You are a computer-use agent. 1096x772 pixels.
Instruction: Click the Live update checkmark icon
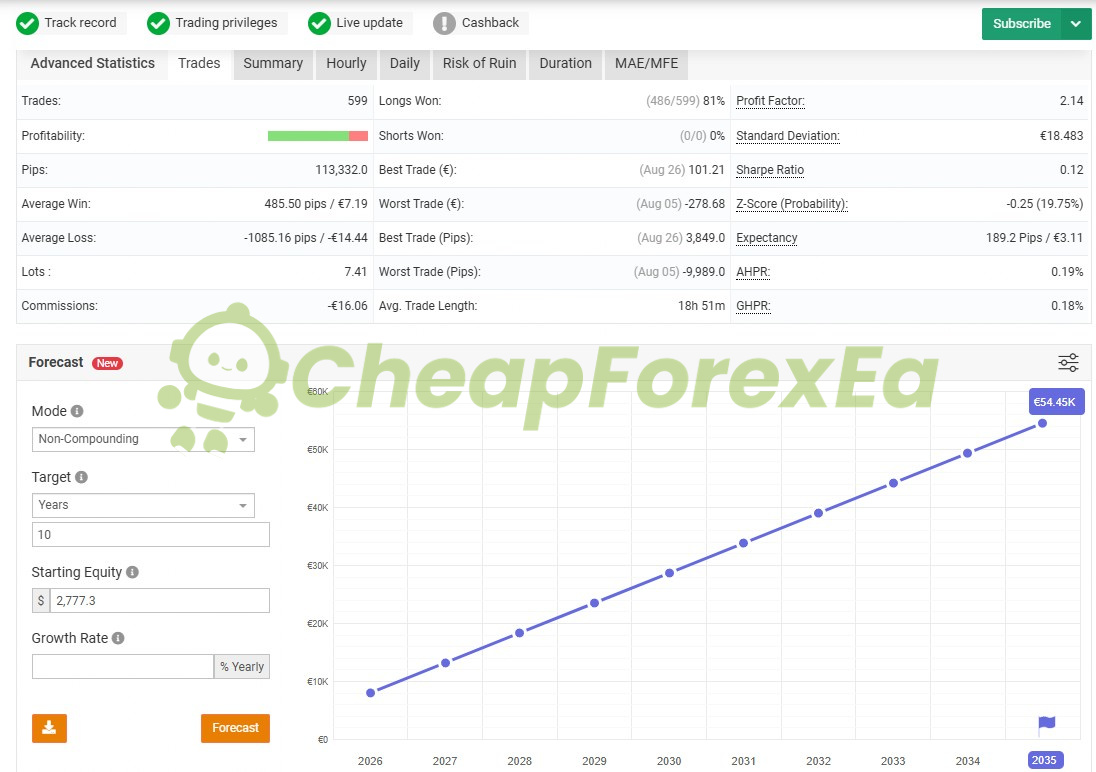click(319, 23)
